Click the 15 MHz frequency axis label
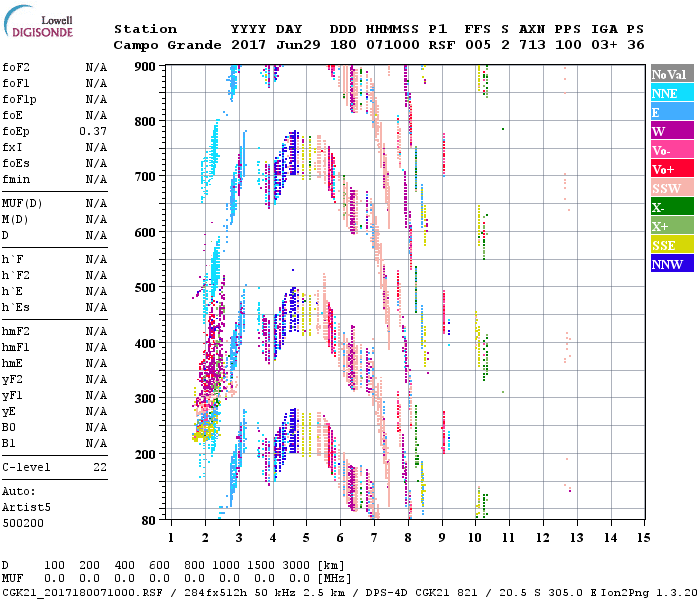700x600 pixels. point(643,538)
